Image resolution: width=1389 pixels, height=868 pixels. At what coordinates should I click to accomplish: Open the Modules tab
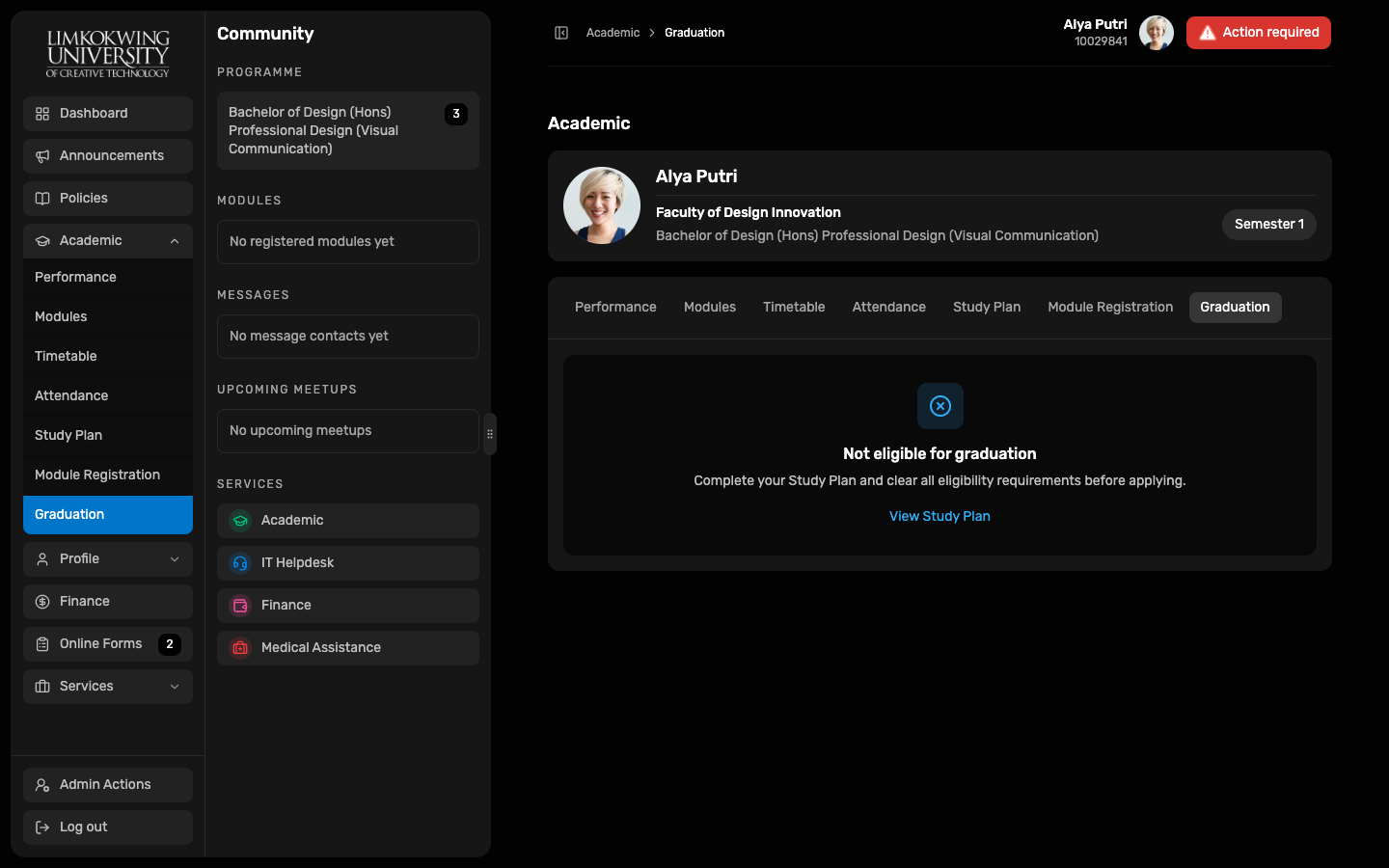coord(710,308)
